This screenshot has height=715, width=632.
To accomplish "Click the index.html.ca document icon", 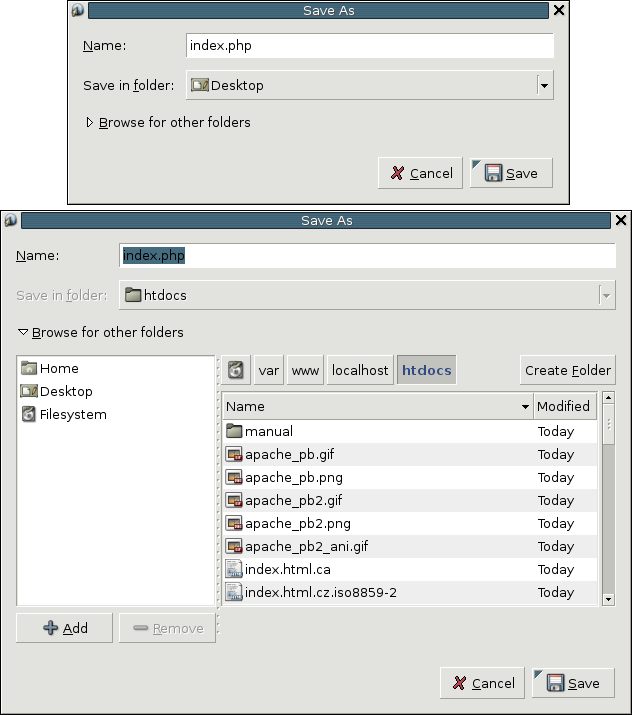I will pyautogui.click(x=234, y=569).
